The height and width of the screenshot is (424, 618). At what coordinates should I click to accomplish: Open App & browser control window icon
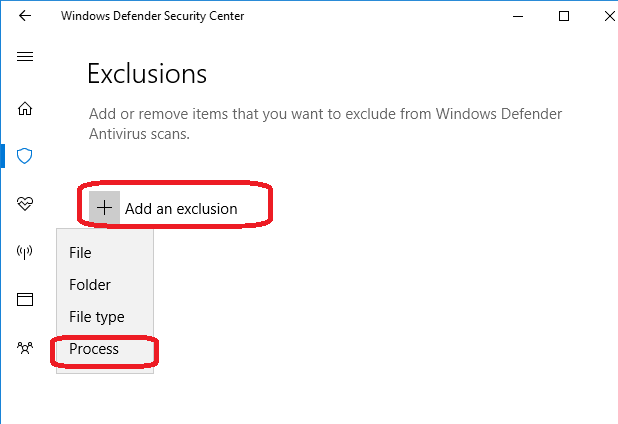pyautogui.click(x=25, y=299)
